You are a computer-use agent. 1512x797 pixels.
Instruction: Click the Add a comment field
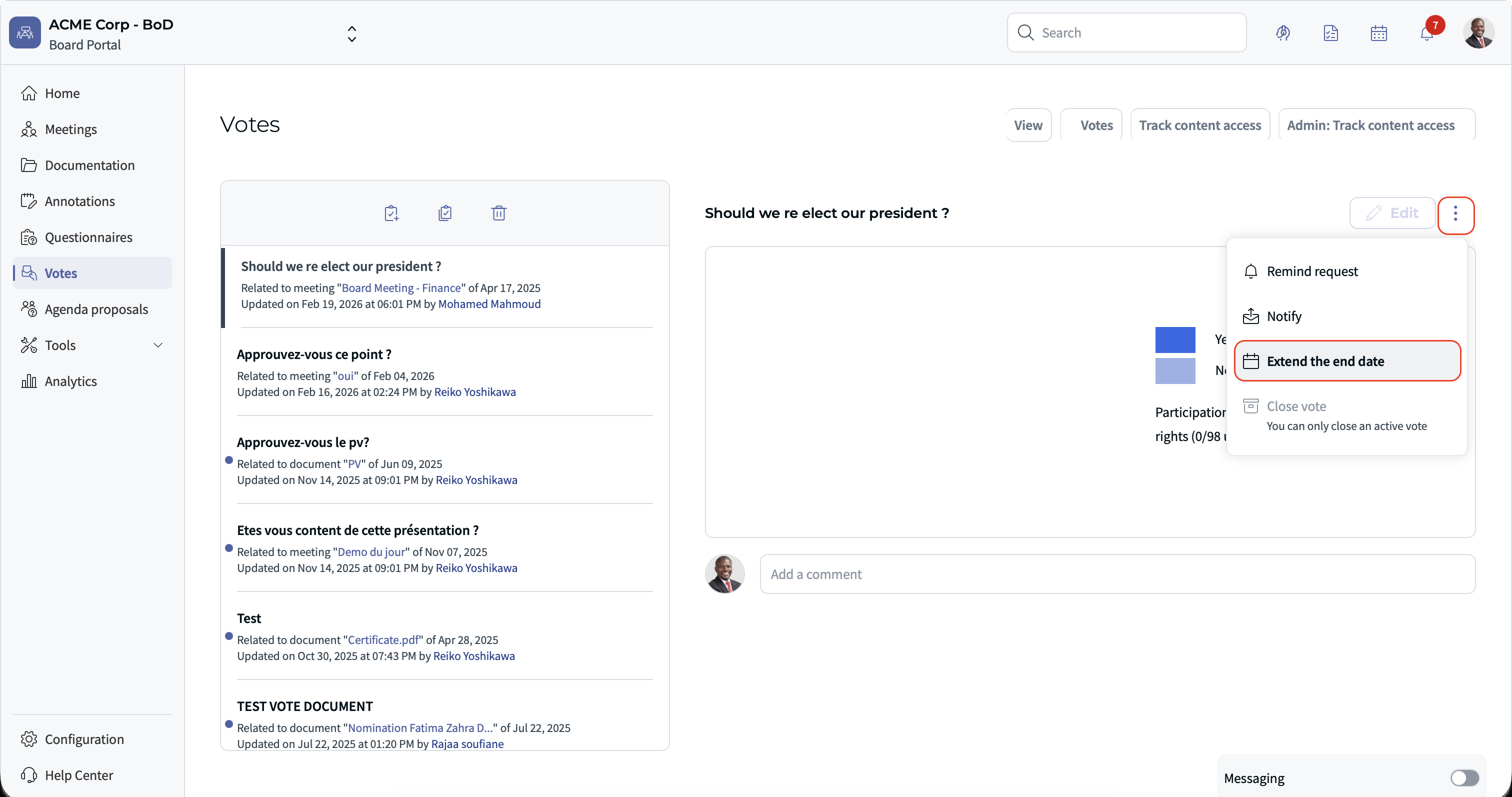tap(1117, 574)
